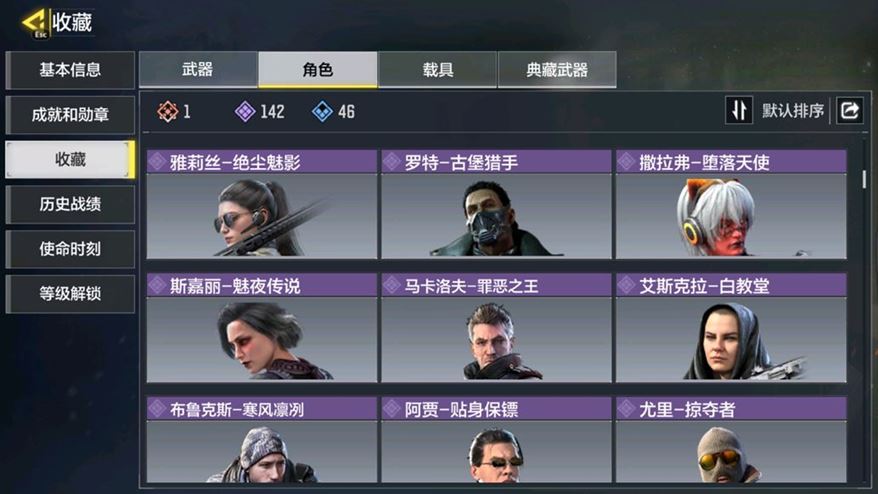Screen dimensions: 878x494
Task: Open the 典藏武器 tab
Action: click(x=557, y=69)
